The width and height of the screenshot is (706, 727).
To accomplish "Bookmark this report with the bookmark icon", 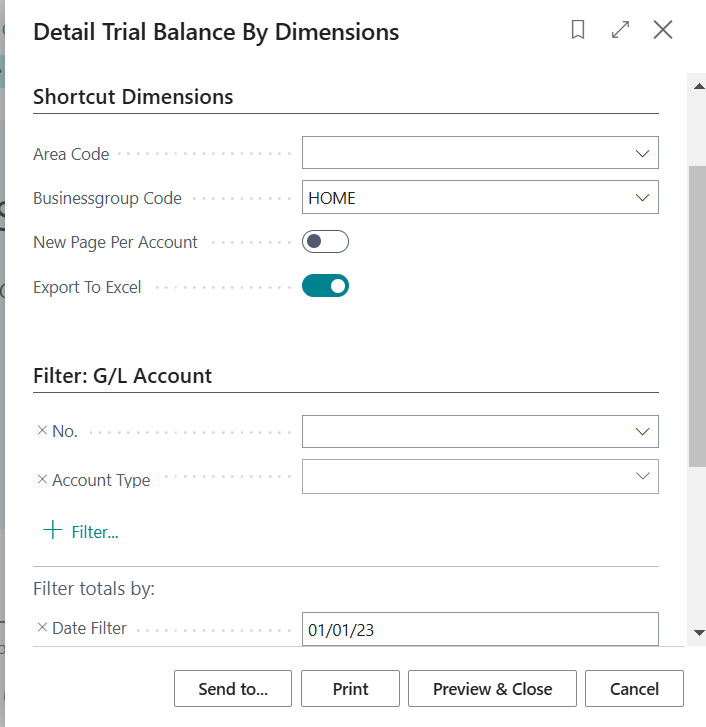I will [578, 30].
